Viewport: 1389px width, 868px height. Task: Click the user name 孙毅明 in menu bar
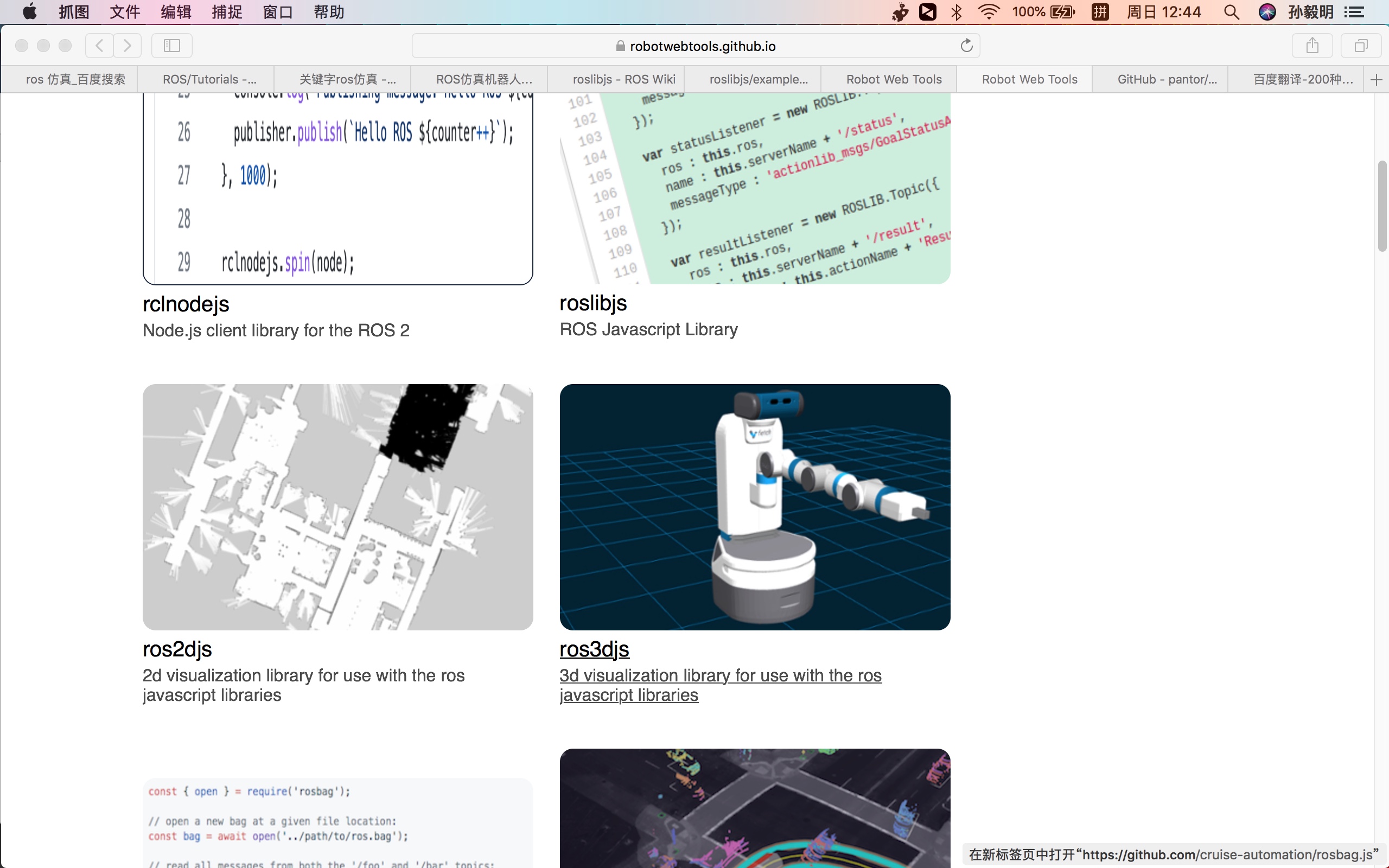[1310, 12]
